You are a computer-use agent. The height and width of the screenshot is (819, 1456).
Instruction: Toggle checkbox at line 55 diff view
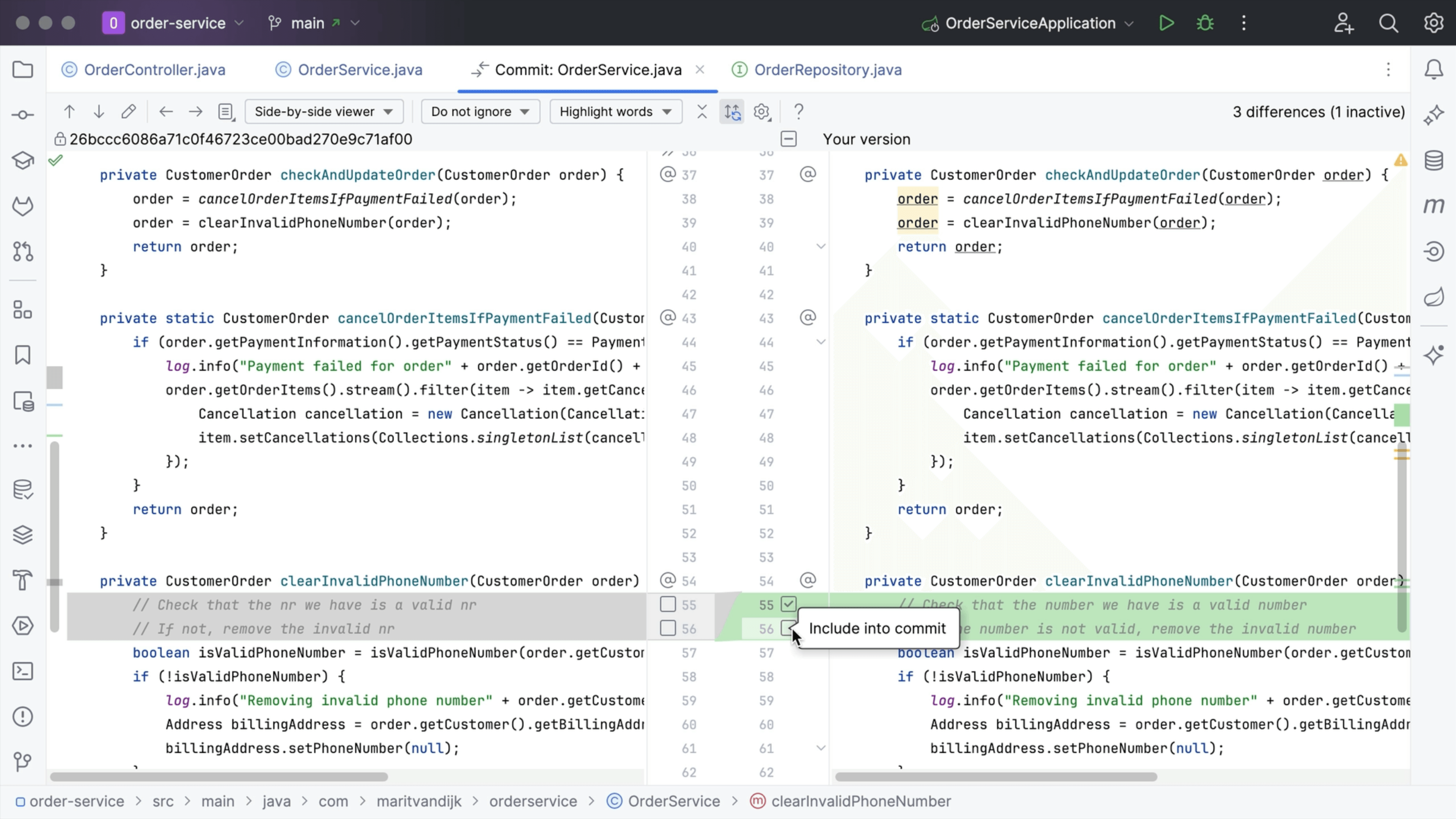pyautogui.click(x=789, y=604)
